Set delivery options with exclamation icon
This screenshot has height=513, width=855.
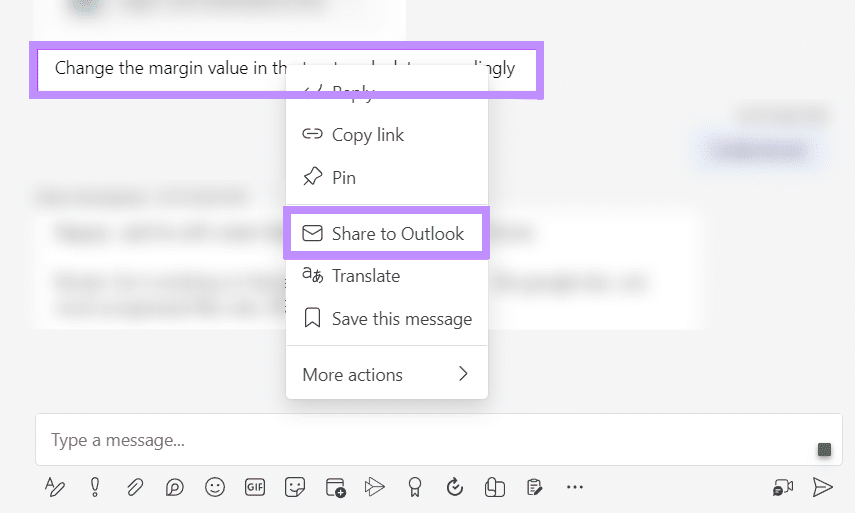[x=95, y=487]
